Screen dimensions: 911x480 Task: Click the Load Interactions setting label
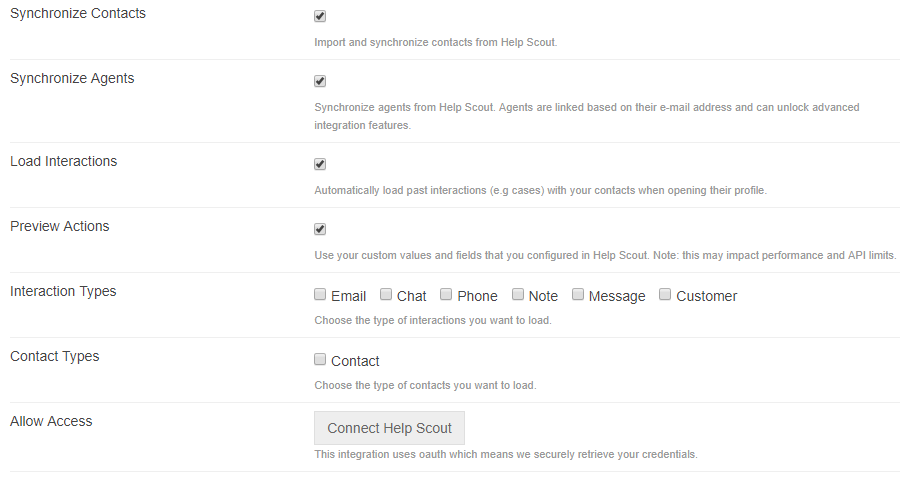click(64, 162)
